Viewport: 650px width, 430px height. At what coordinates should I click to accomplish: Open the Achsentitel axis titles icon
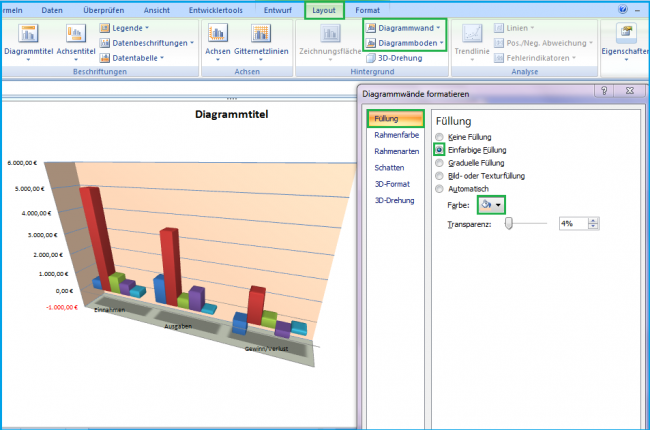75,33
